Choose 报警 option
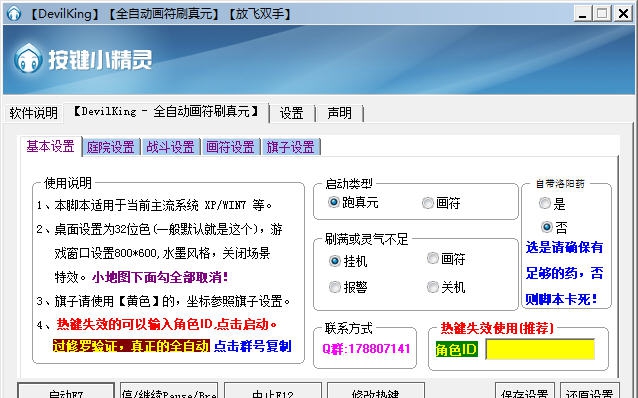This screenshot has height=398, width=638. (x=347, y=287)
